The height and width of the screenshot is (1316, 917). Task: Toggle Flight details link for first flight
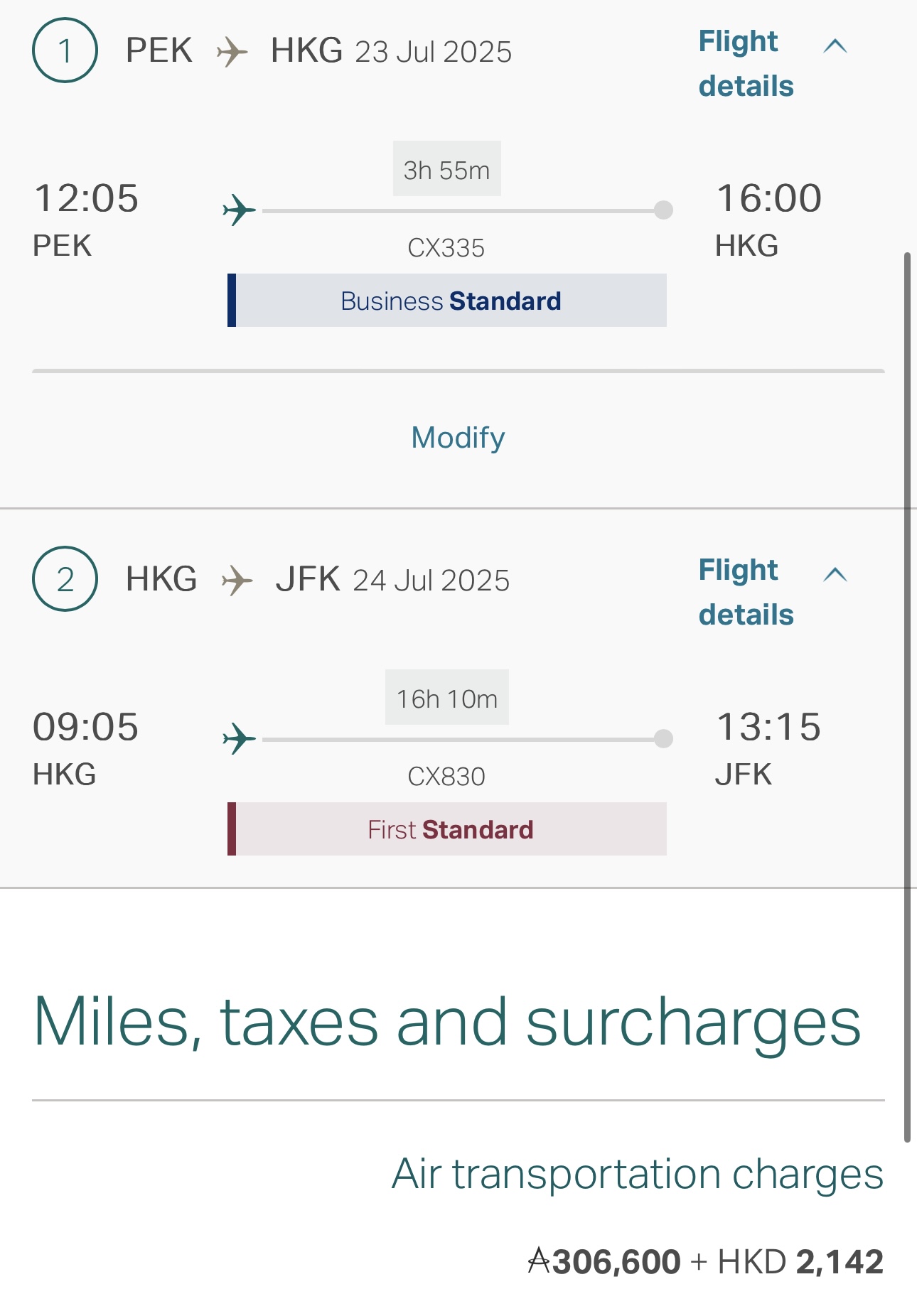745,64
